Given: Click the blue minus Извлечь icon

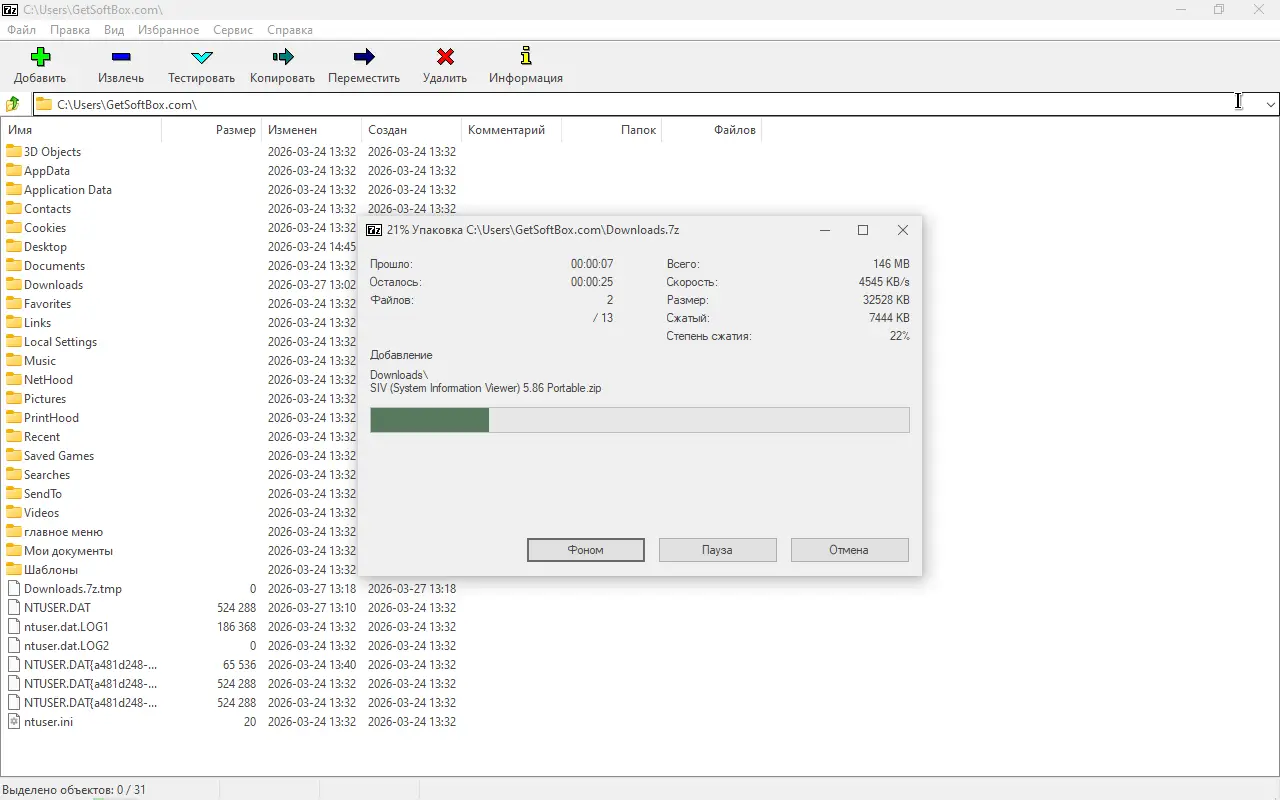Looking at the screenshot, I should 121,57.
